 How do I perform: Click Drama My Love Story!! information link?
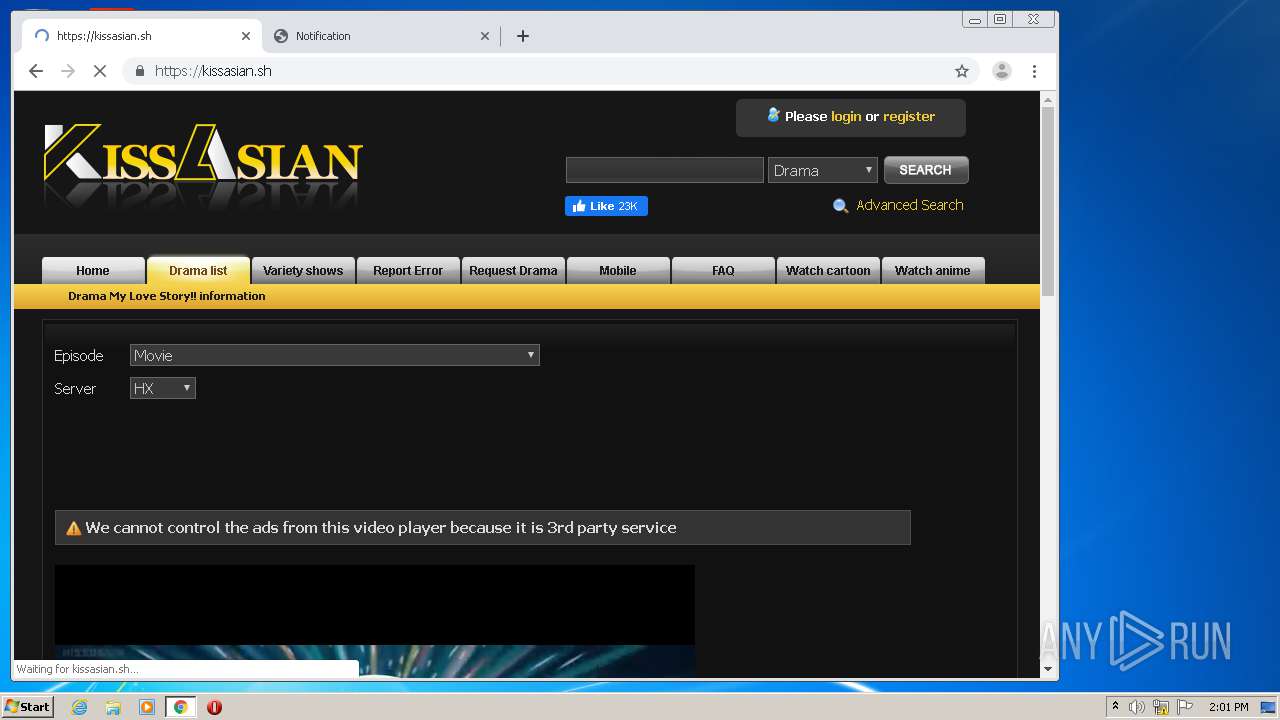pyautogui.click(x=167, y=296)
